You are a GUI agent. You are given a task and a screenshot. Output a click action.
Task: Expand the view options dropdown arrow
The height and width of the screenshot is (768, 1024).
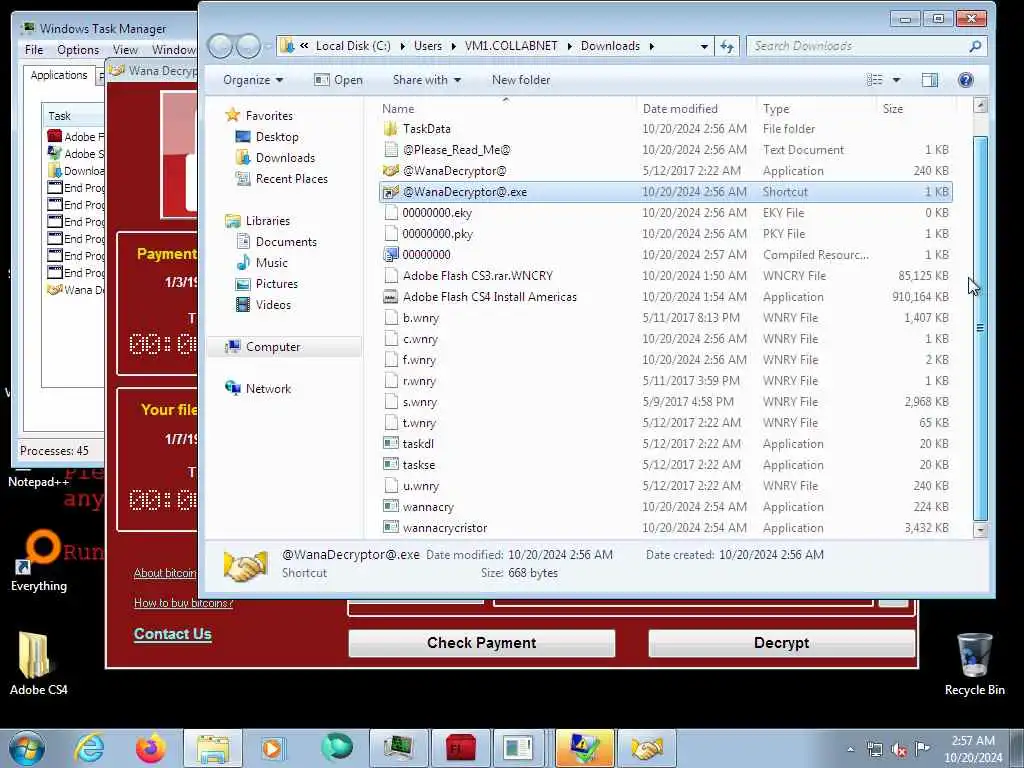click(x=897, y=80)
